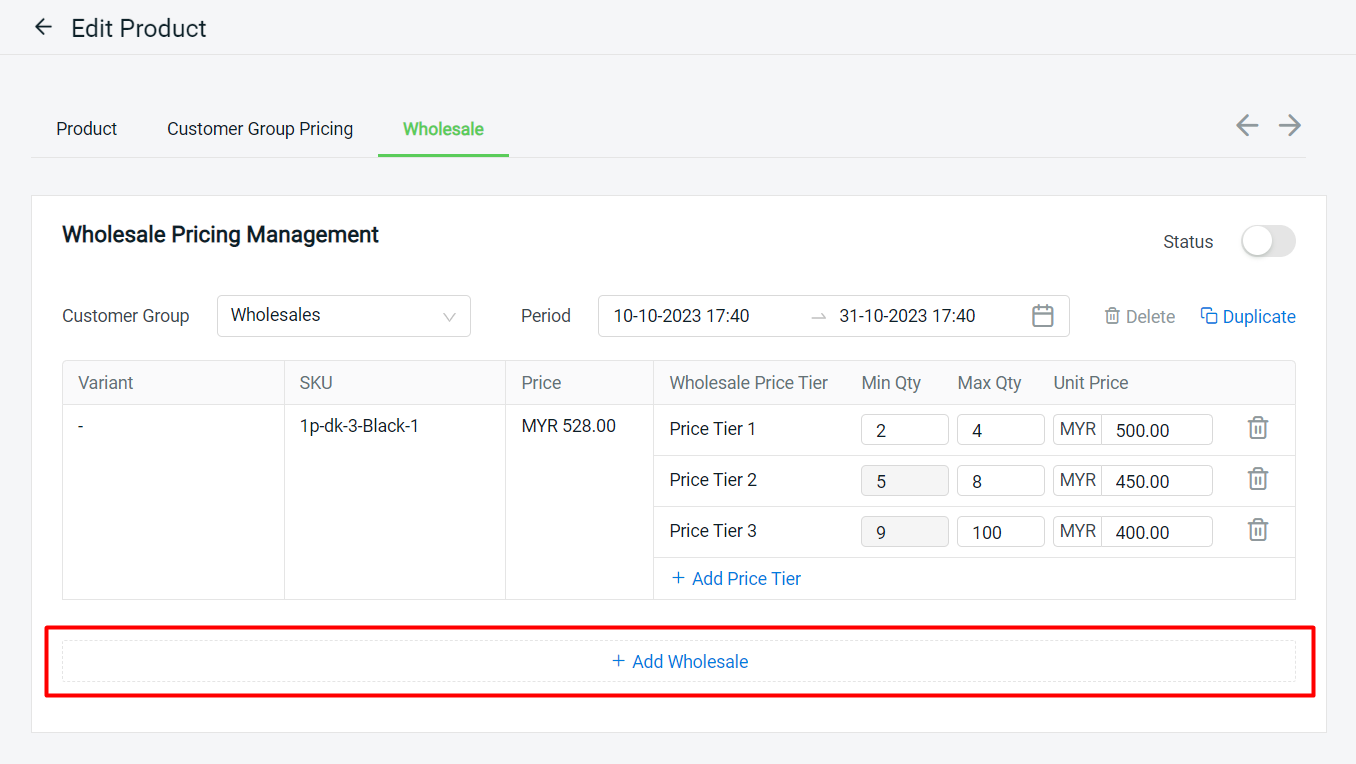Screen dimensions: 1356x764
Task: Edit the Price Tier 3 Unit Price field
Action: [1156, 532]
